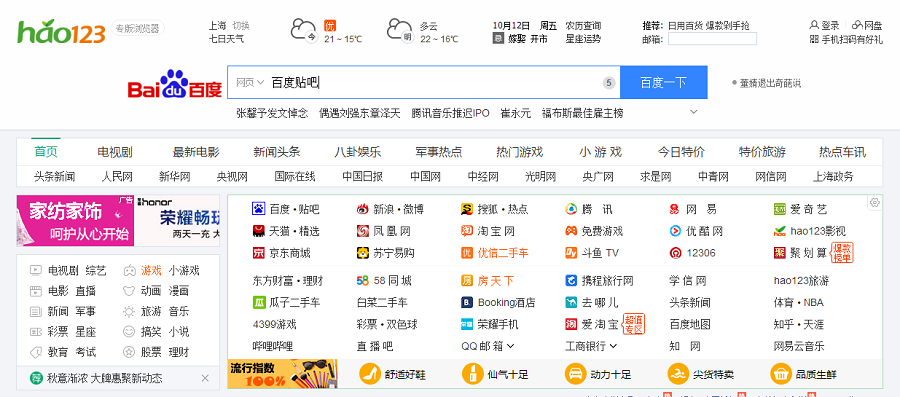
Task: Select the 最新电影 tab
Action: (196, 152)
